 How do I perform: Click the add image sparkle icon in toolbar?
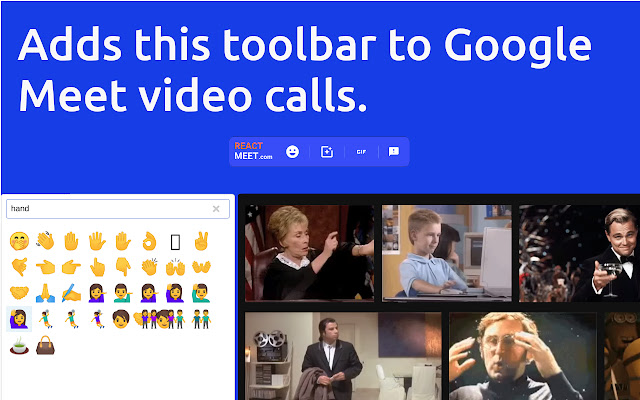click(x=327, y=152)
